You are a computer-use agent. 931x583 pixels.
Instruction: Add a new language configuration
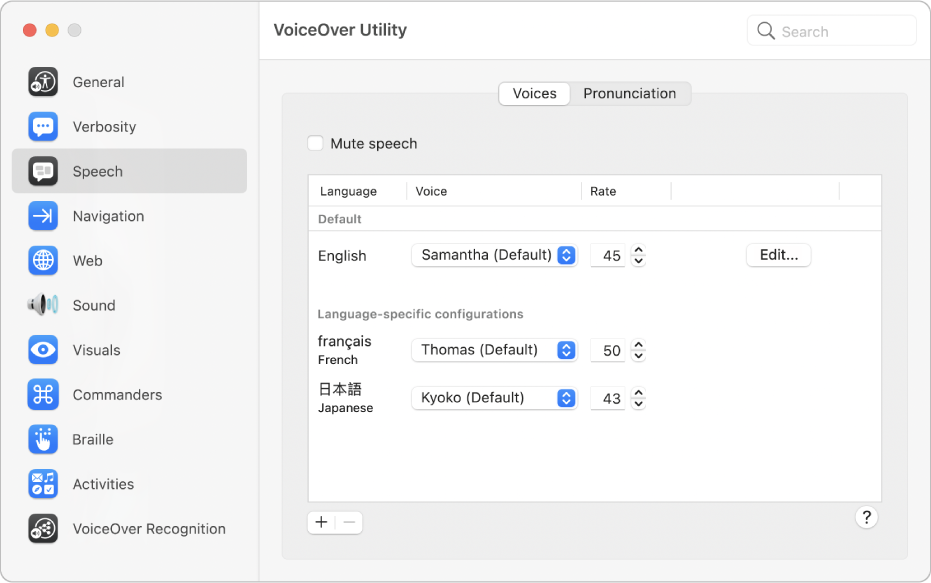point(321,522)
